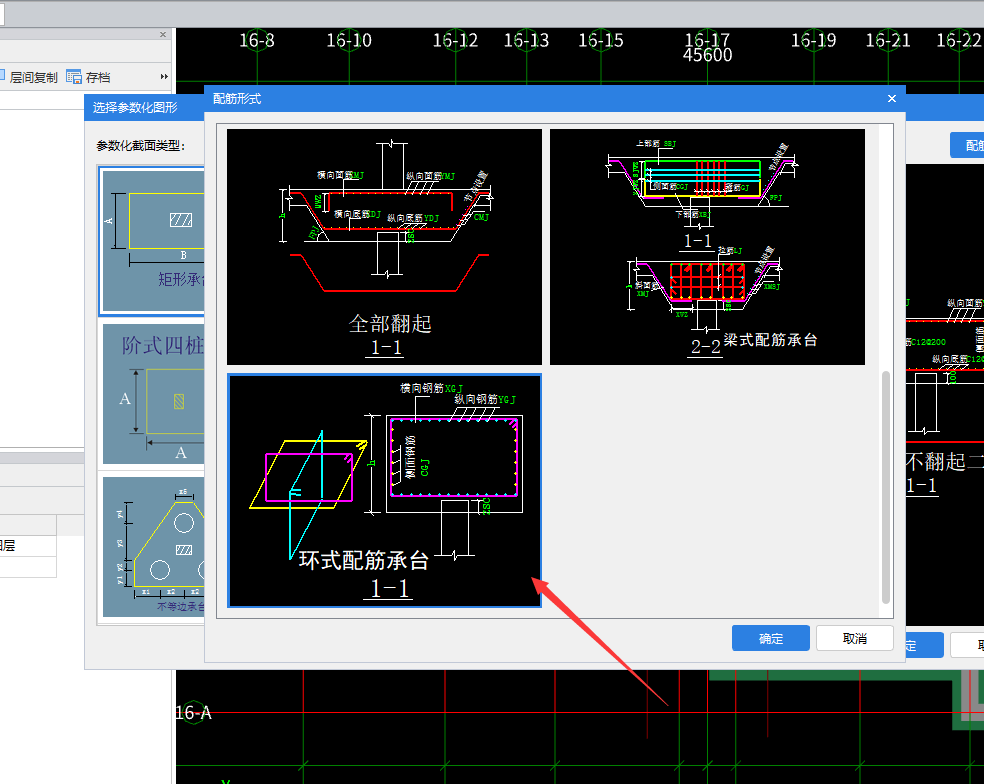Click axis label 16-15 in drawing

(601, 41)
